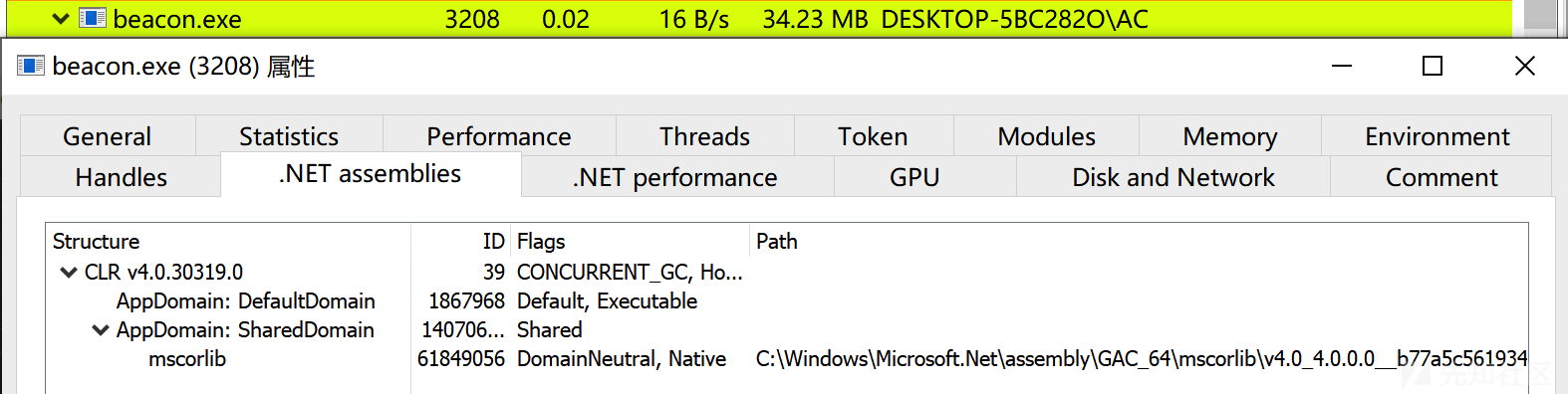View the Modules tab
The image size is (1568, 394).
(x=1046, y=136)
